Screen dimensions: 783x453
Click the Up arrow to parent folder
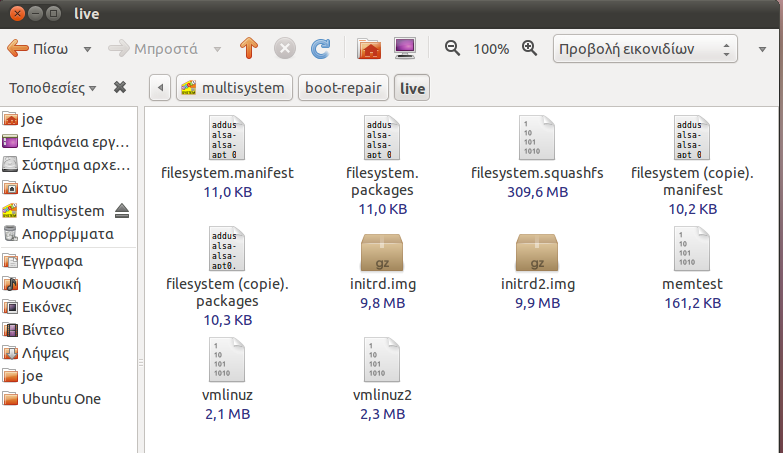point(248,48)
